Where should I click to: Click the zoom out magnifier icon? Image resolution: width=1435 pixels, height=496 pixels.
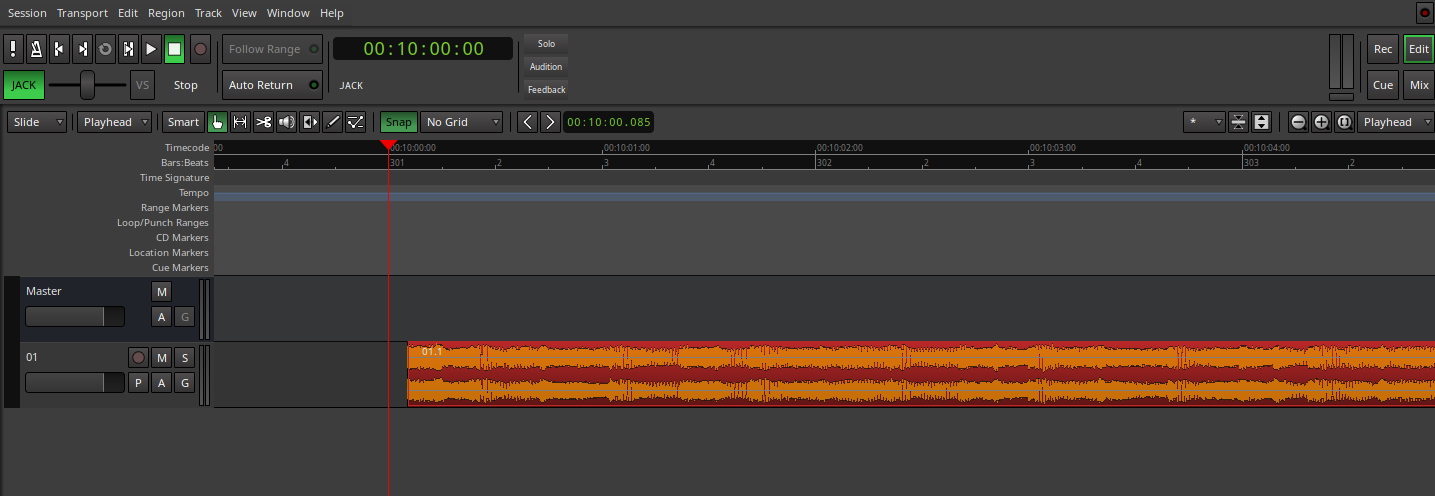tap(1298, 122)
